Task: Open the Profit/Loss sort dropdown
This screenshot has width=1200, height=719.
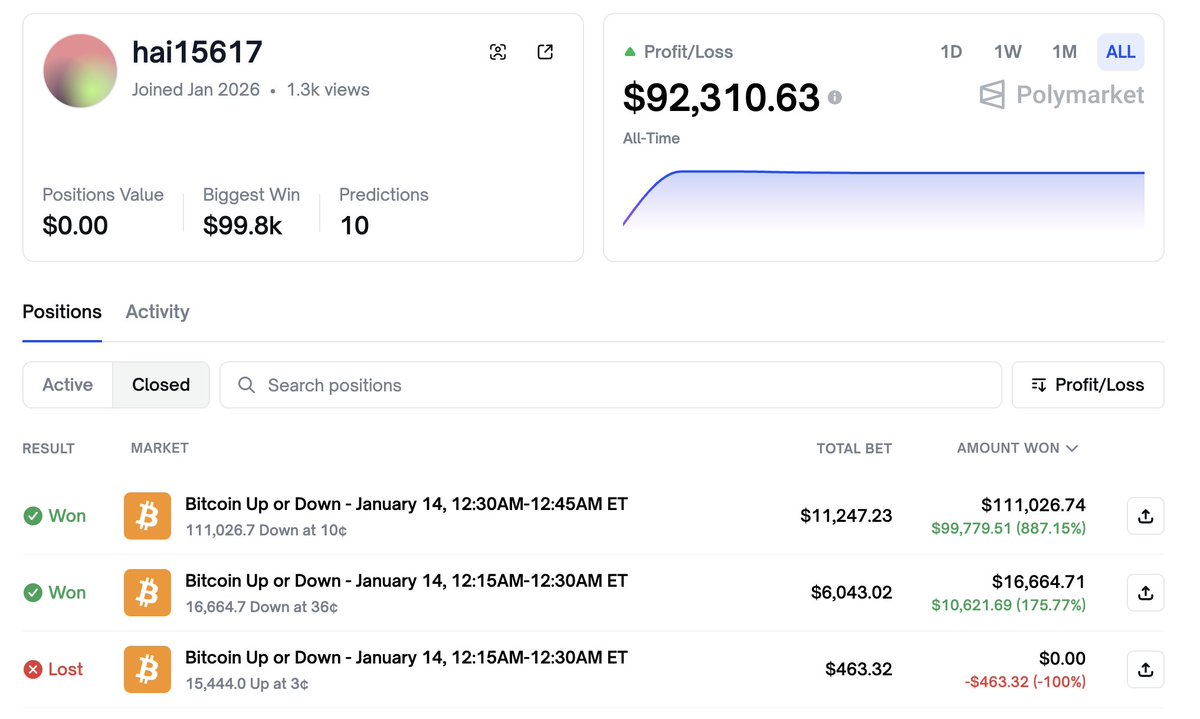Action: (1087, 384)
